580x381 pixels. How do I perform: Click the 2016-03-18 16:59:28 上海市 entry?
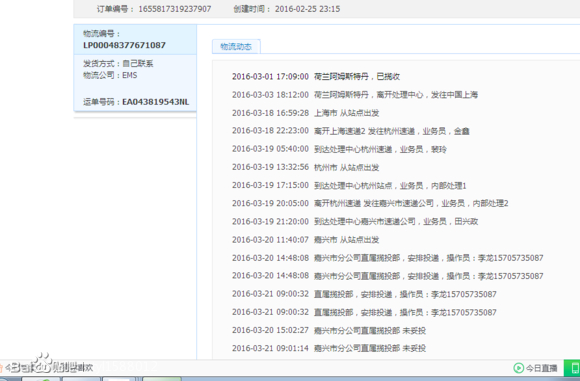[306, 113]
